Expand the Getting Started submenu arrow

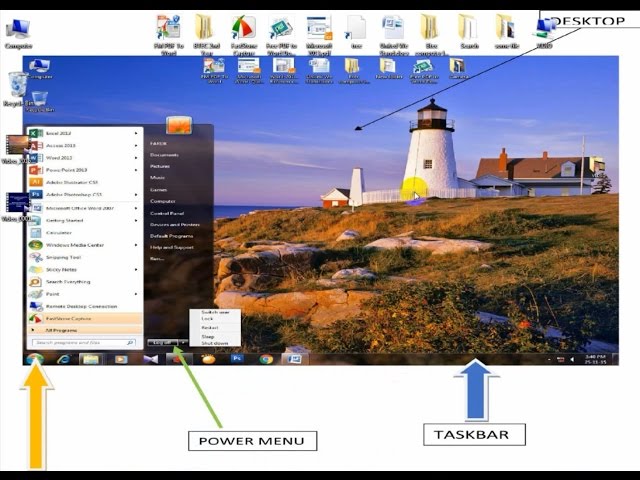(136, 220)
